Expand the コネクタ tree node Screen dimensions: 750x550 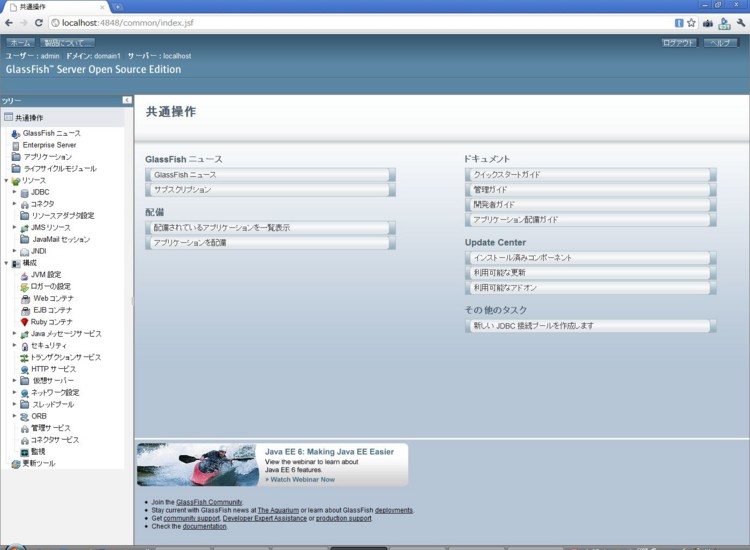[x=14, y=203]
